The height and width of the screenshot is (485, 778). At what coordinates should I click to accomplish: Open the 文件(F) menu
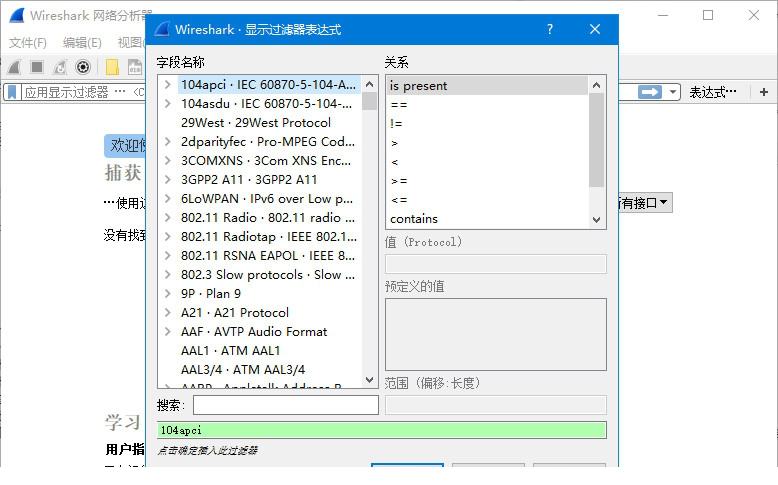(x=28, y=43)
